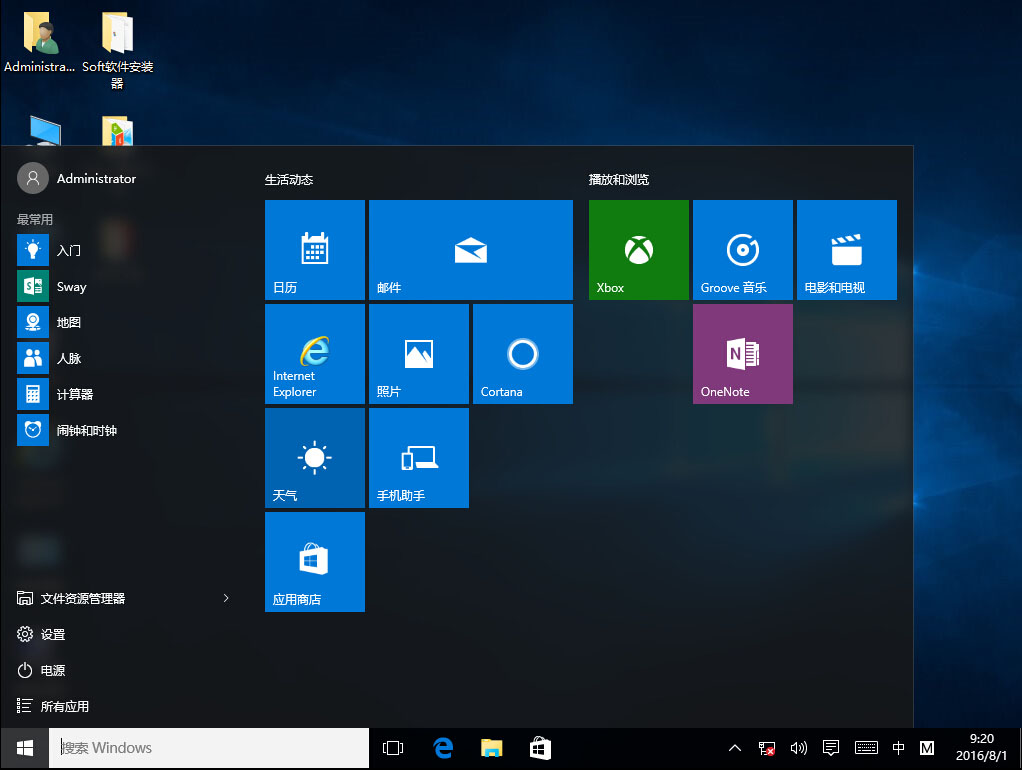
Task: Open the OneNote tile
Action: point(742,354)
